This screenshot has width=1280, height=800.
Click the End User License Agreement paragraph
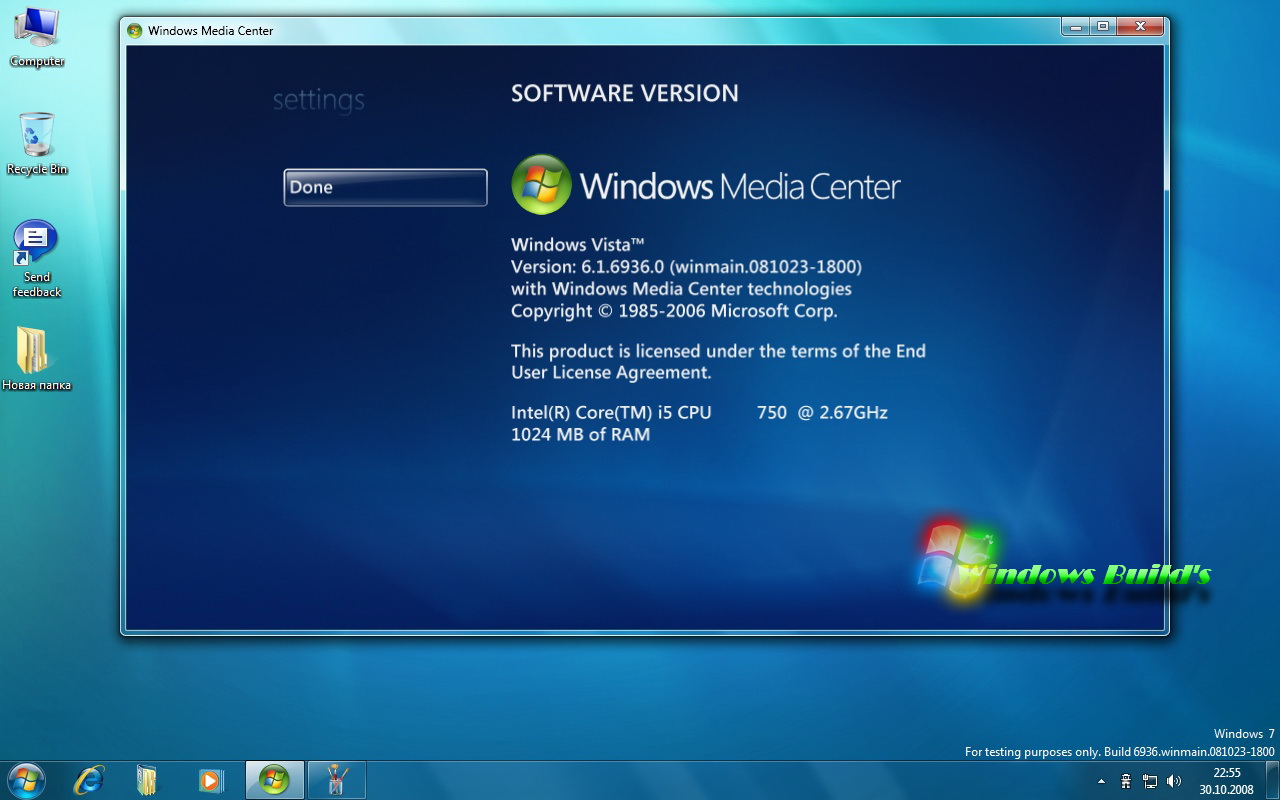(718, 361)
